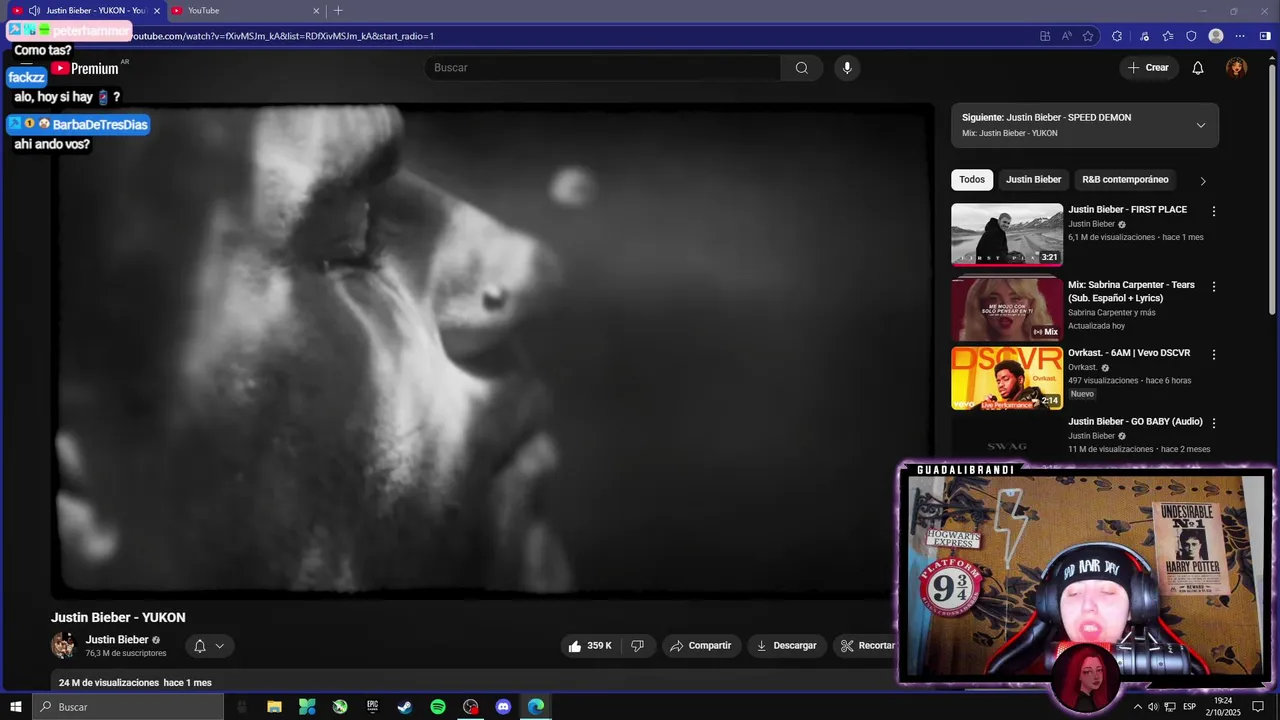
Task: Show hidden system tray icons
Action: point(1137,707)
